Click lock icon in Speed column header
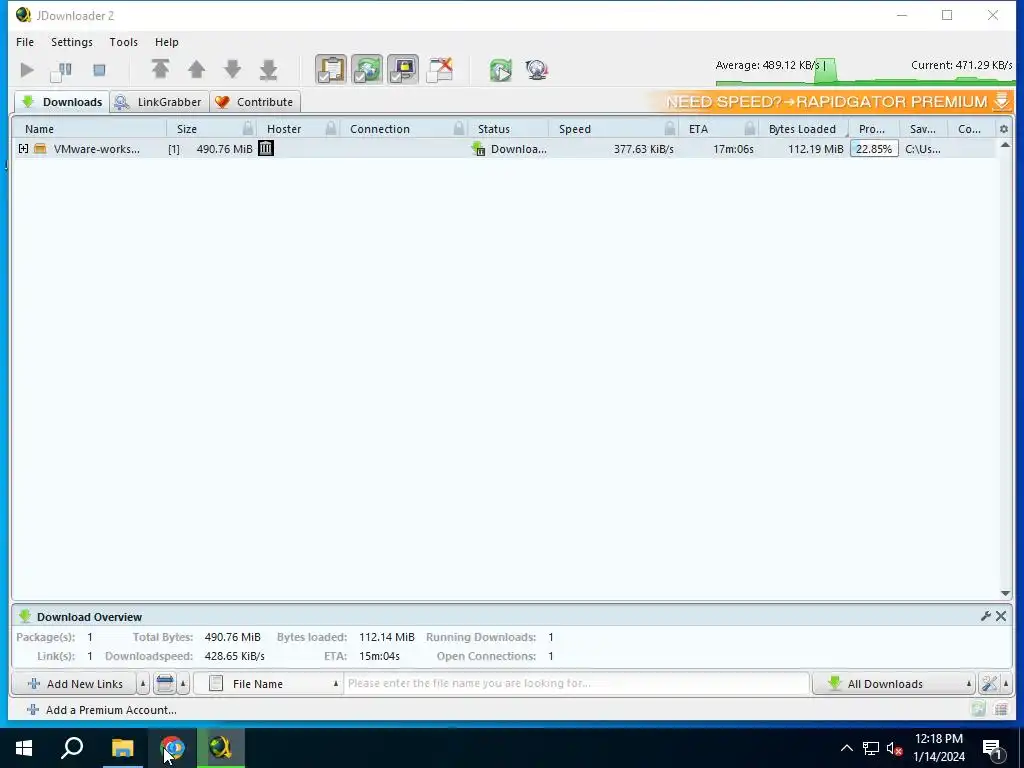Viewport: 1024px width, 768px height. click(669, 128)
